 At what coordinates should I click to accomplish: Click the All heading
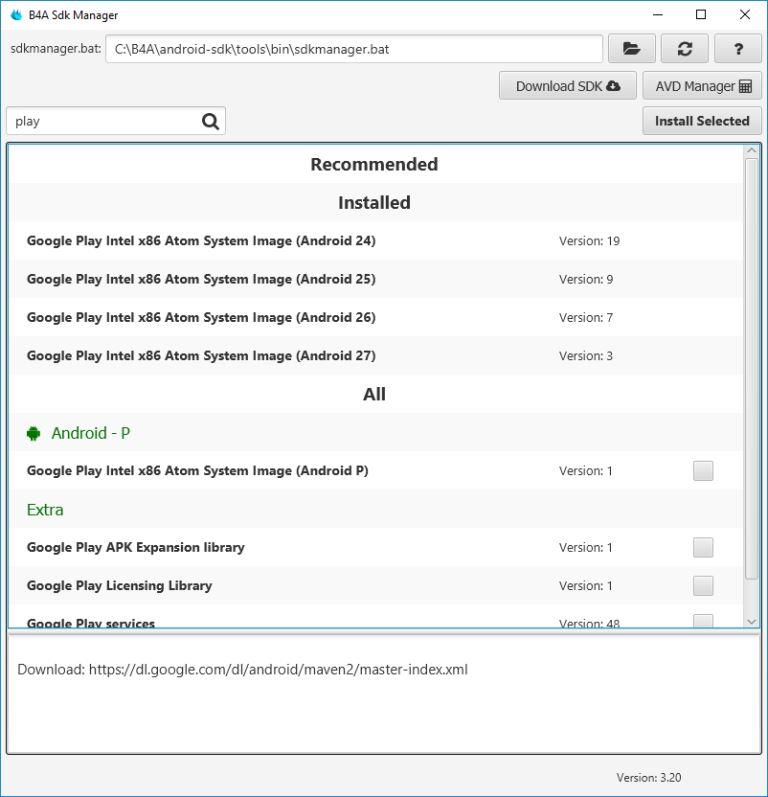pyautogui.click(x=374, y=394)
